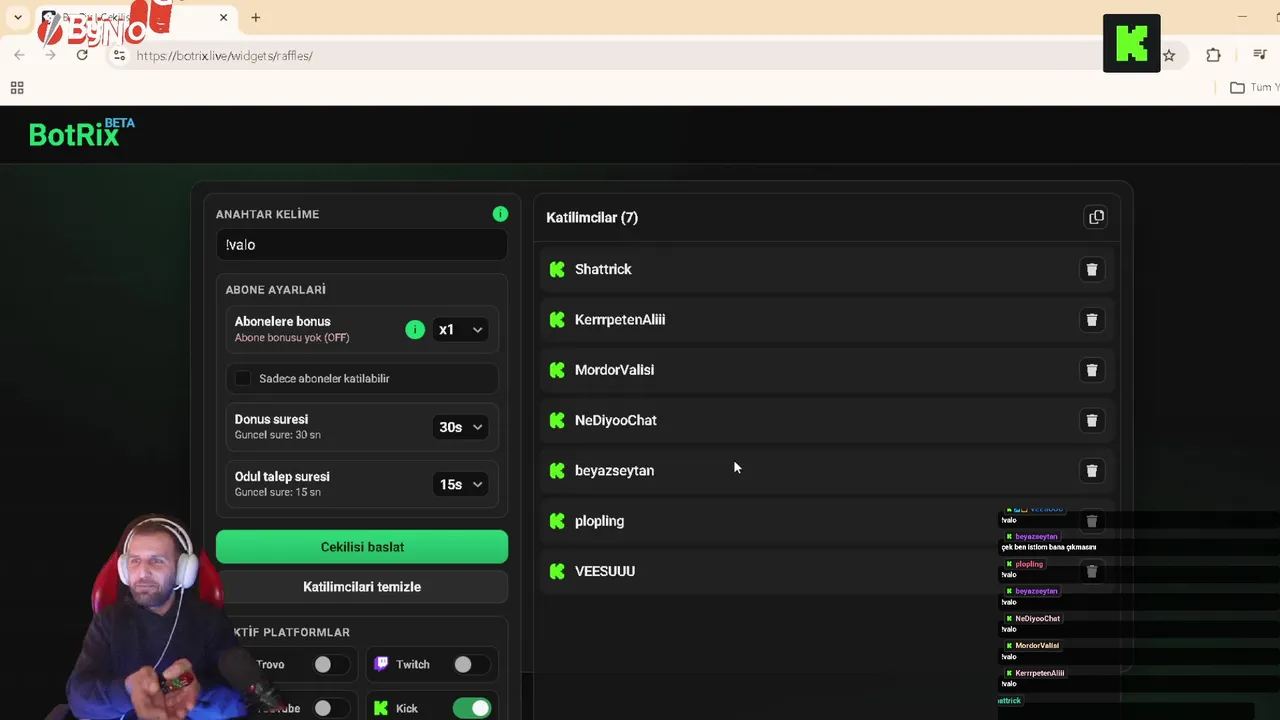Copy participants list icon

1096,217
